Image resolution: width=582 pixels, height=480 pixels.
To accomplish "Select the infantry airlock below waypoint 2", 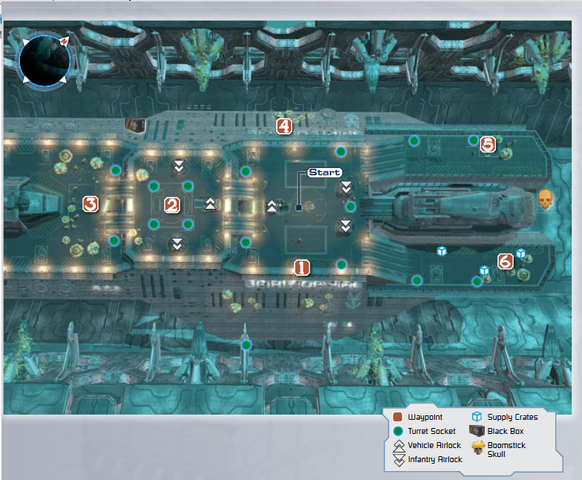I will click(x=177, y=244).
